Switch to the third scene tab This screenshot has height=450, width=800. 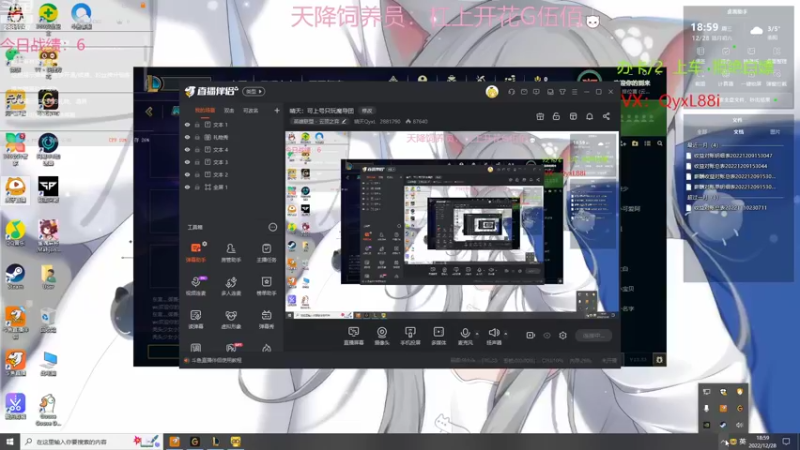click(x=250, y=110)
